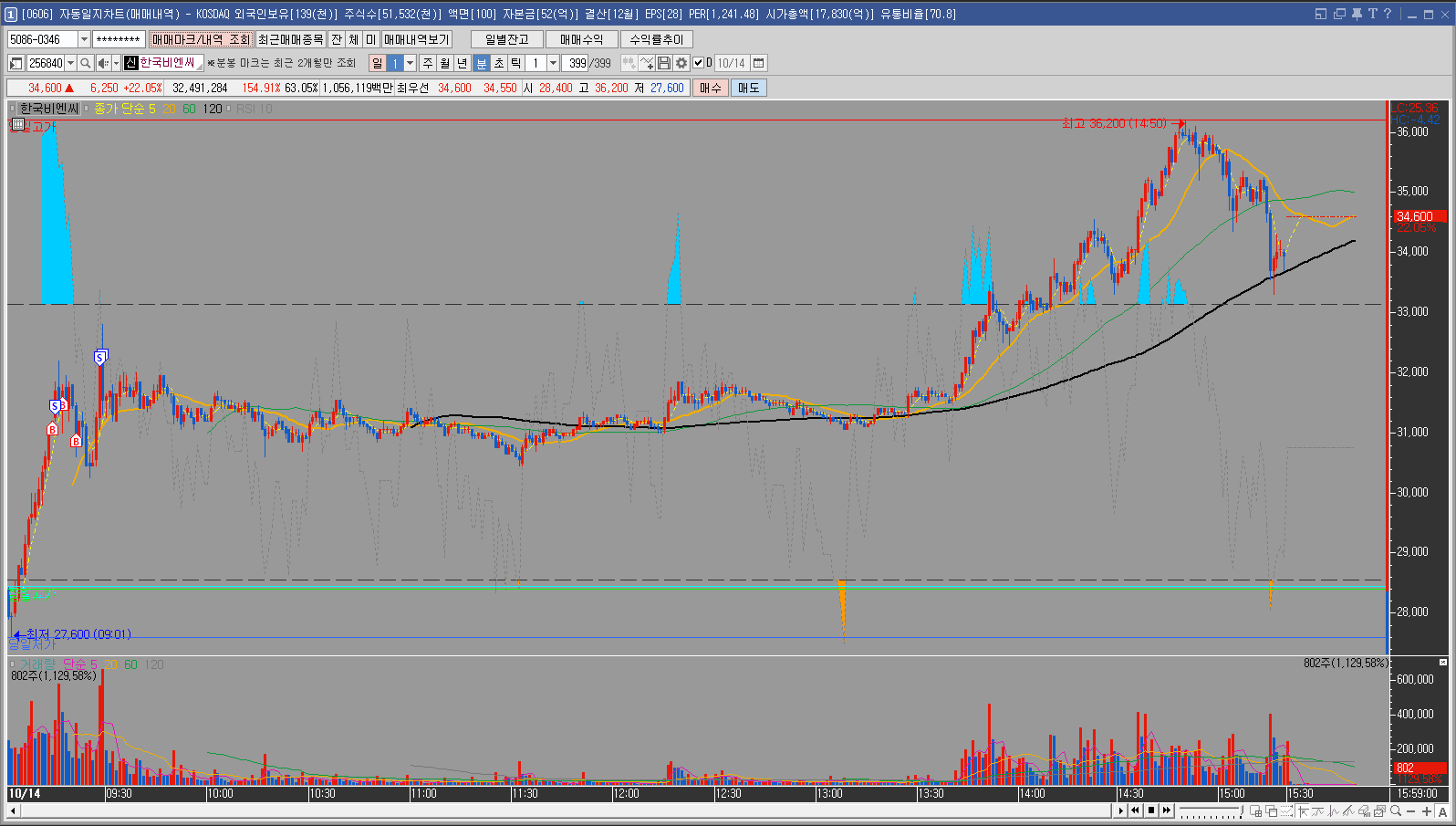This screenshot has width=1456, height=826.
Task: Select 초 second period
Action: tap(499, 63)
